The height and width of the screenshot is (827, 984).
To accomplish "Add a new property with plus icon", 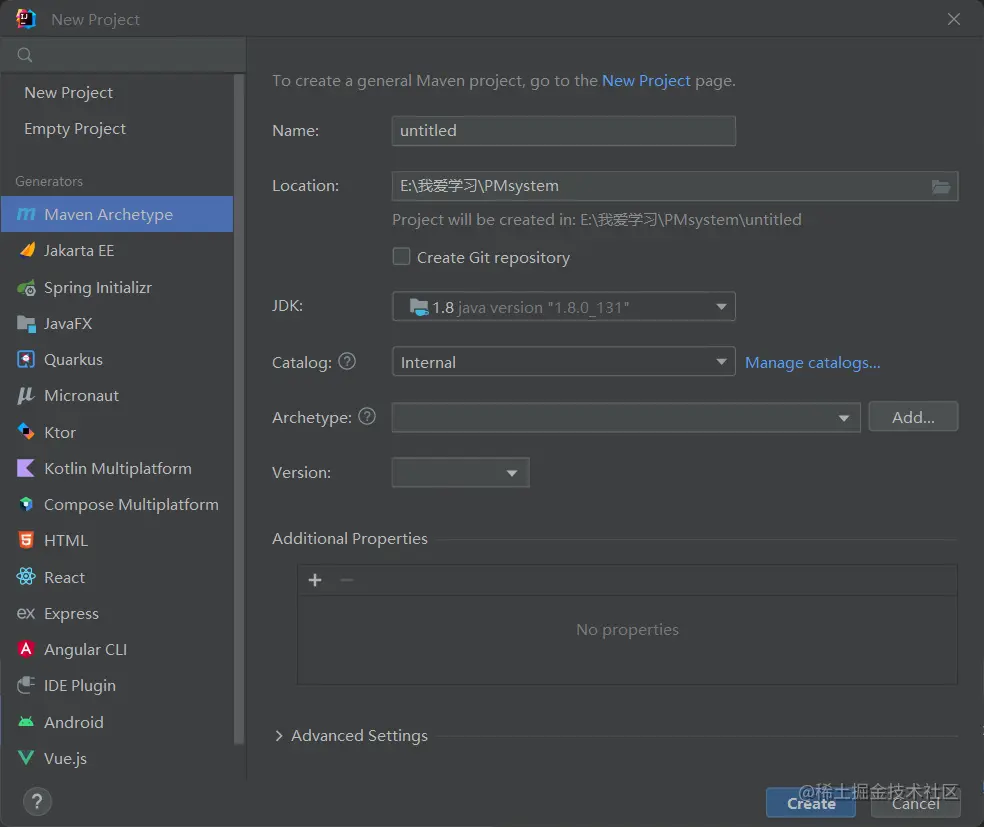I will [x=315, y=580].
